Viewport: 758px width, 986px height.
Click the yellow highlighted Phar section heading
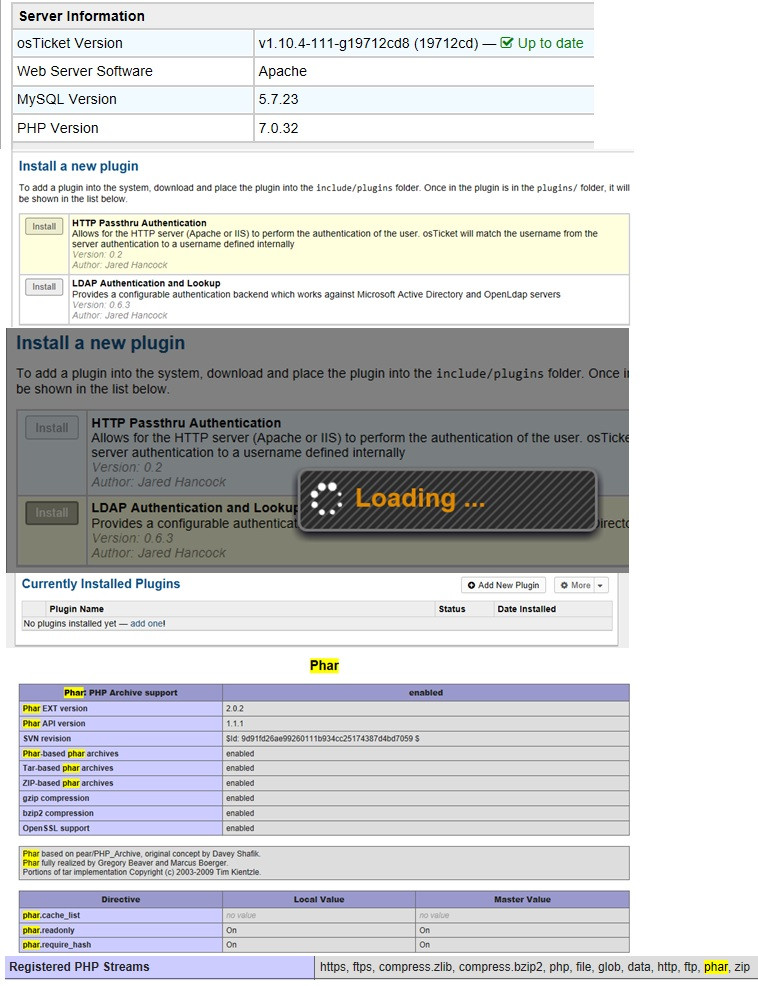[324, 666]
